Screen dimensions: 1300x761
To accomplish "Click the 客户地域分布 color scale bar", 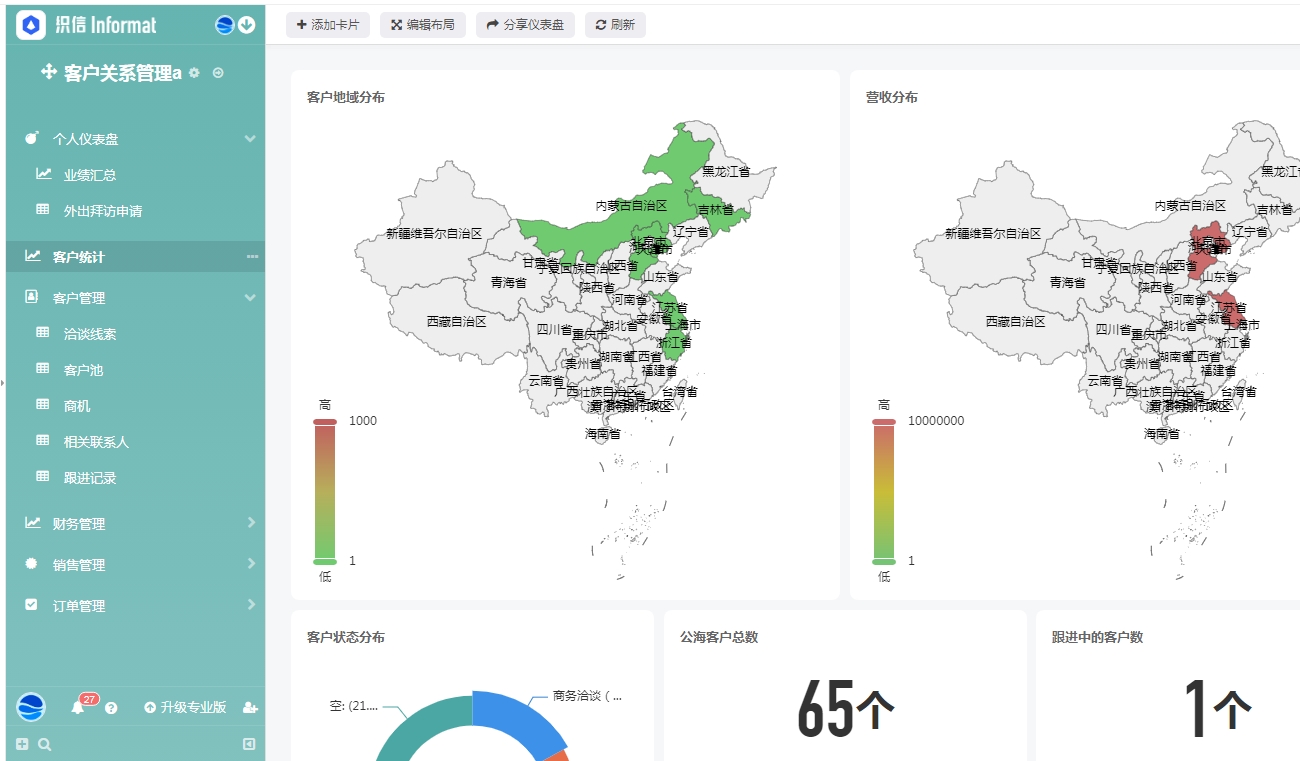I will 325,490.
